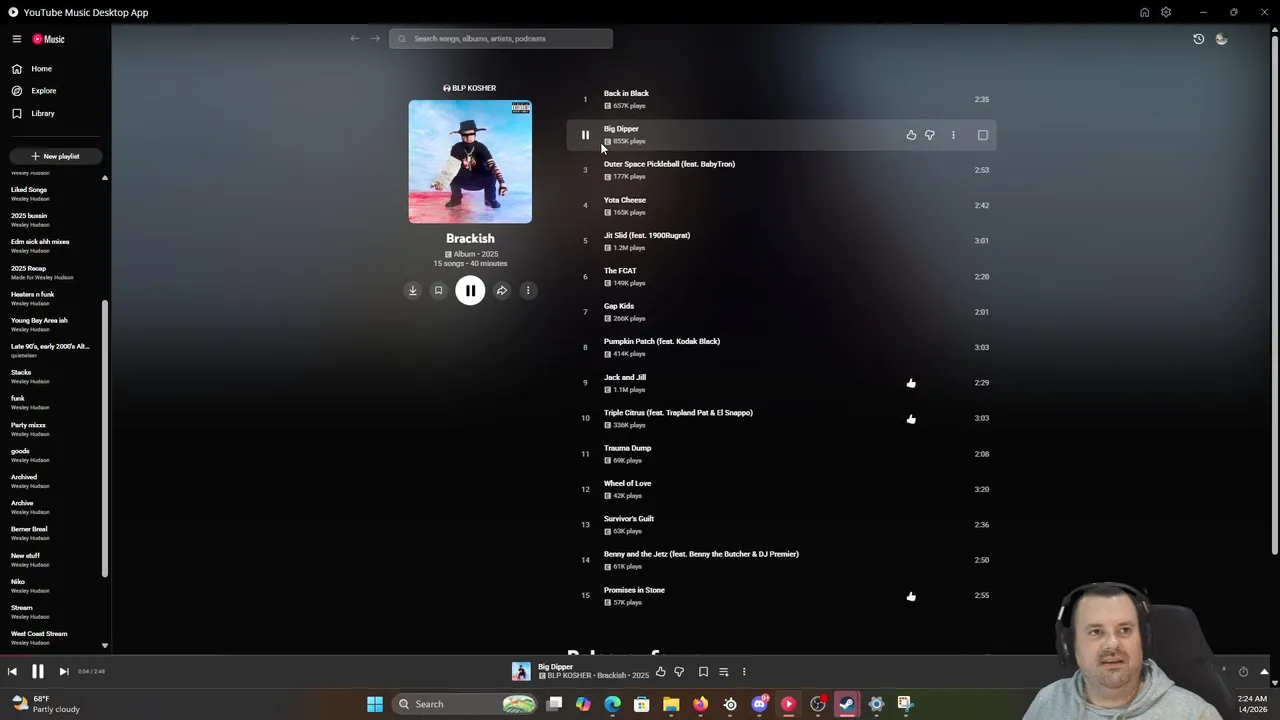The image size is (1280, 720).
Task: Dislike current song in player bar
Action: (679, 672)
